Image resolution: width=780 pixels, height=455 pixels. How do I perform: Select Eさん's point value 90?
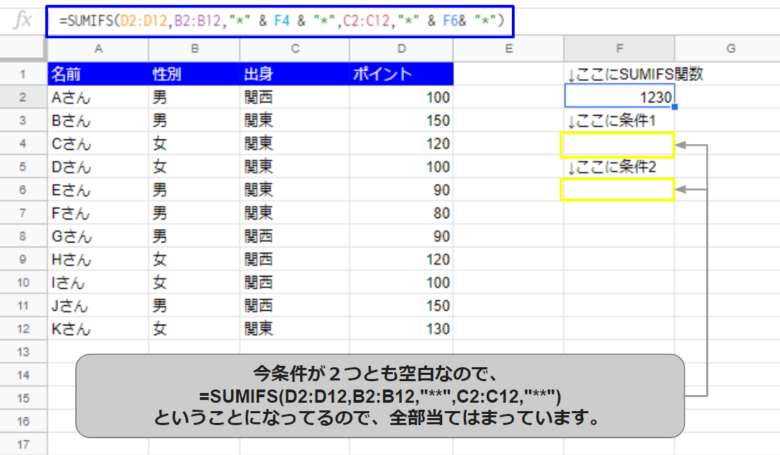401,190
